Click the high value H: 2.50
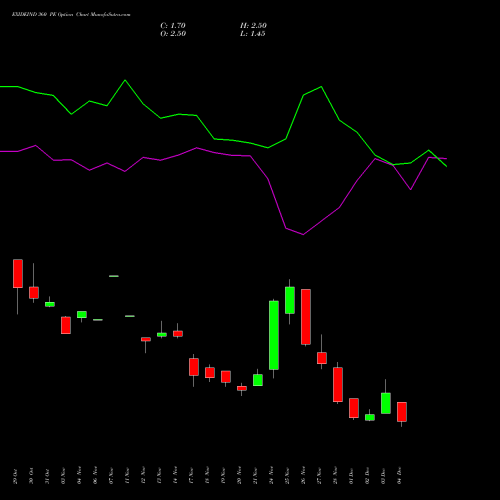 [x=253, y=25]
